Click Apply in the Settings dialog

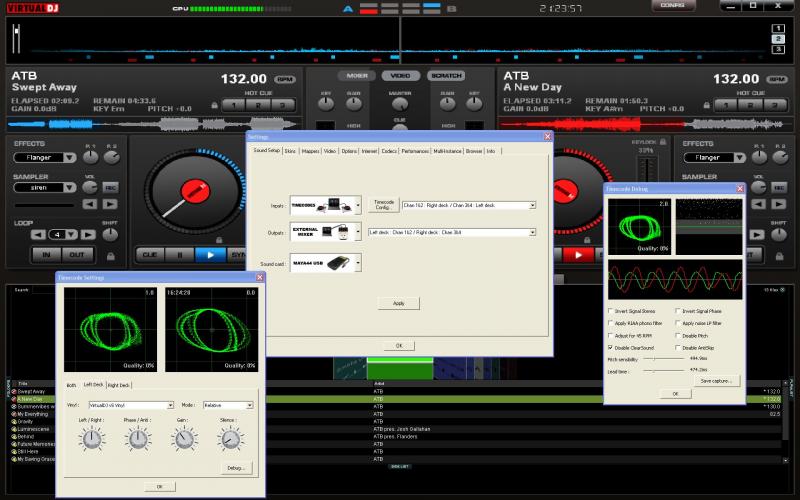(x=398, y=303)
